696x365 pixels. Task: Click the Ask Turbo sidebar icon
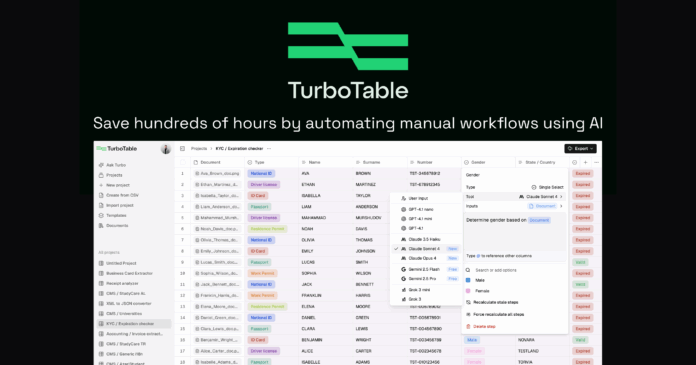coord(101,165)
